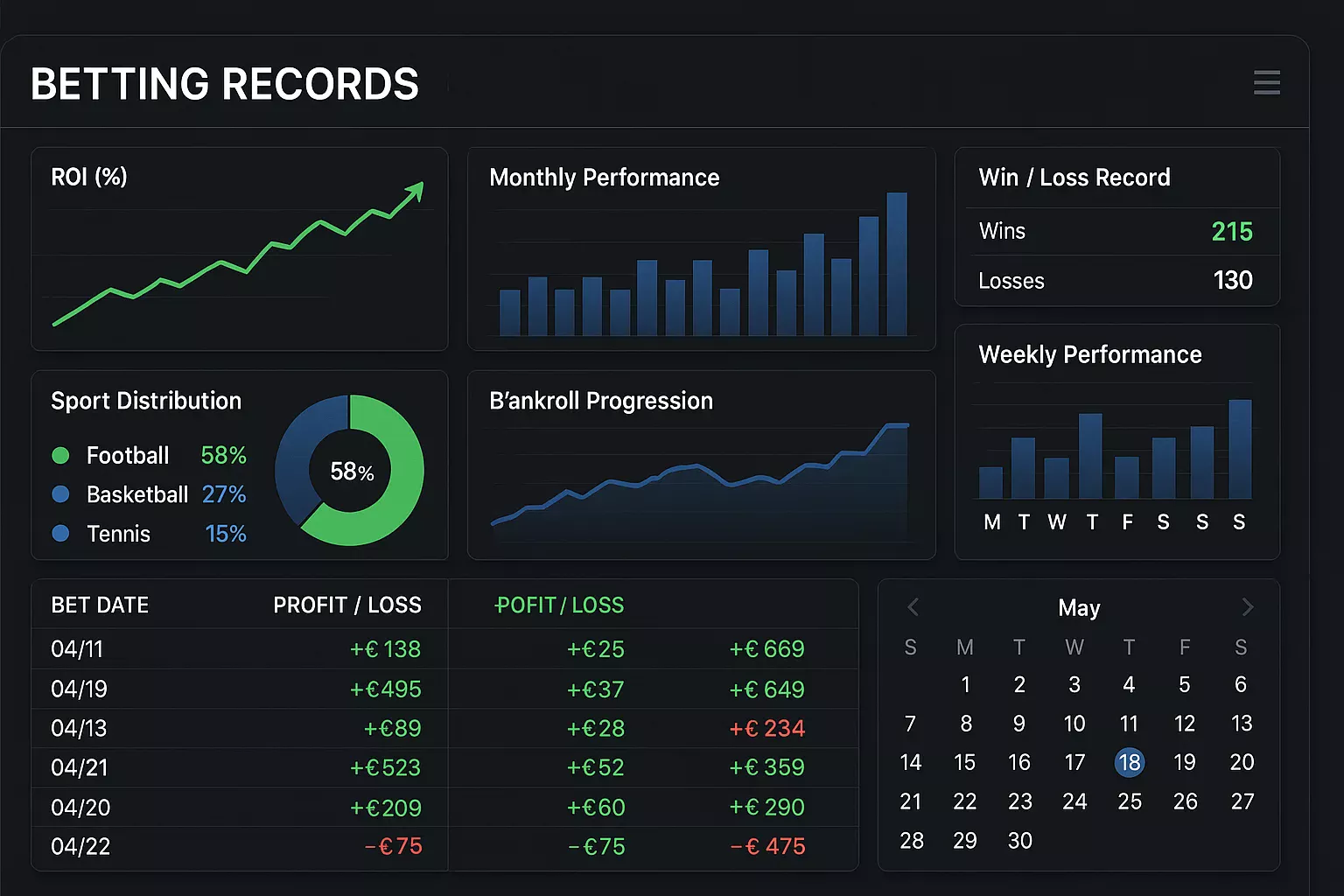Screen dimensions: 1344x896
Task: Click the blue Tennis legend dot
Action: pyautogui.click(x=60, y=533)
